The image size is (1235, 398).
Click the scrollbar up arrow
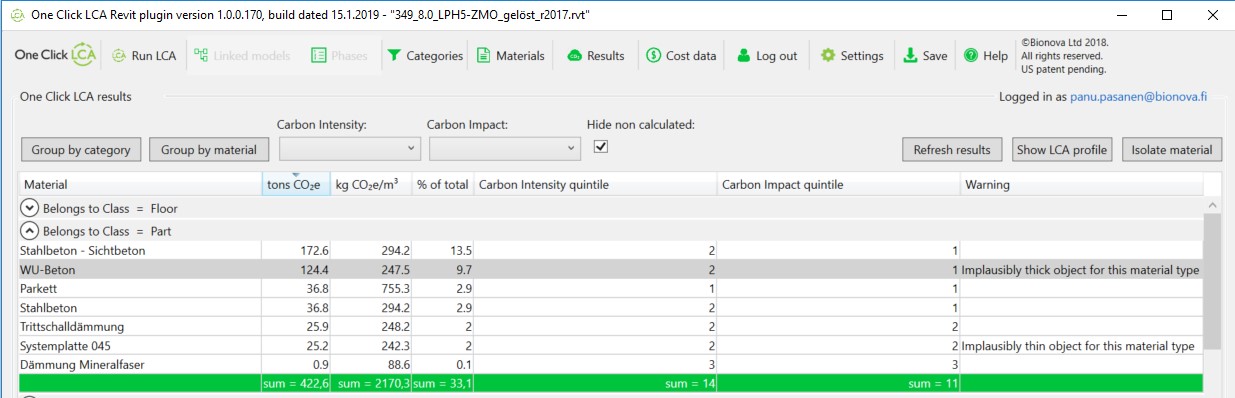[1211, 204]
